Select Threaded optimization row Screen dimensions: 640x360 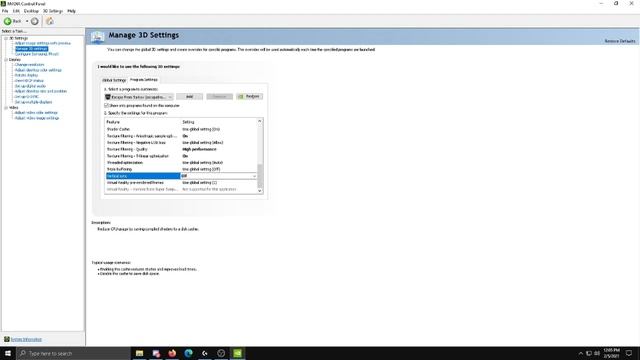click(x=181, y=162)
